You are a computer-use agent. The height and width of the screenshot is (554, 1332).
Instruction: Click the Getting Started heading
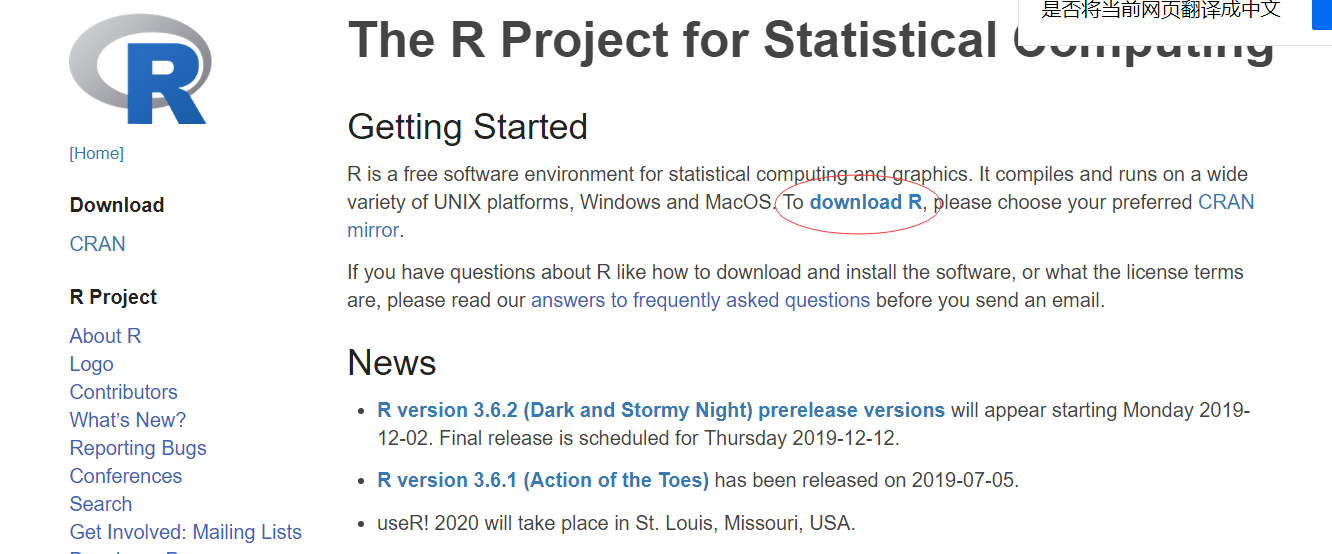coord(467,127)
